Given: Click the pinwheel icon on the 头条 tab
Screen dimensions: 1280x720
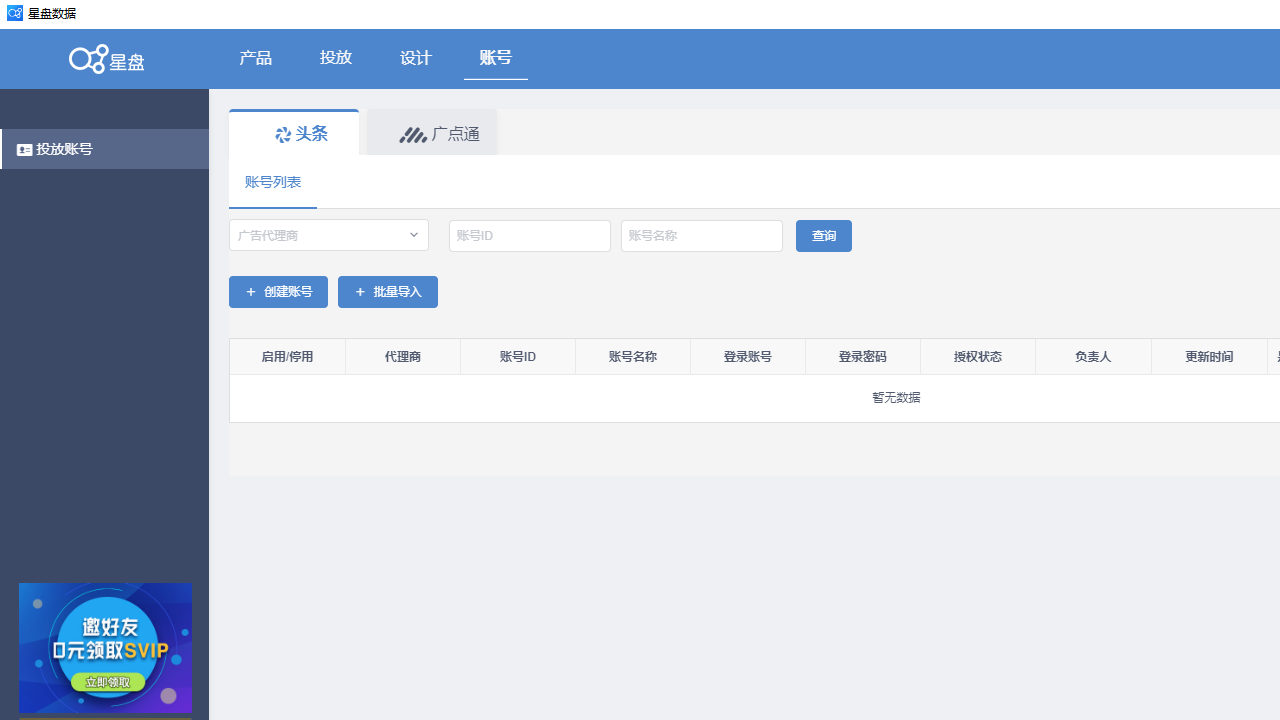Looking at the screenshot, I should [283, 133].
